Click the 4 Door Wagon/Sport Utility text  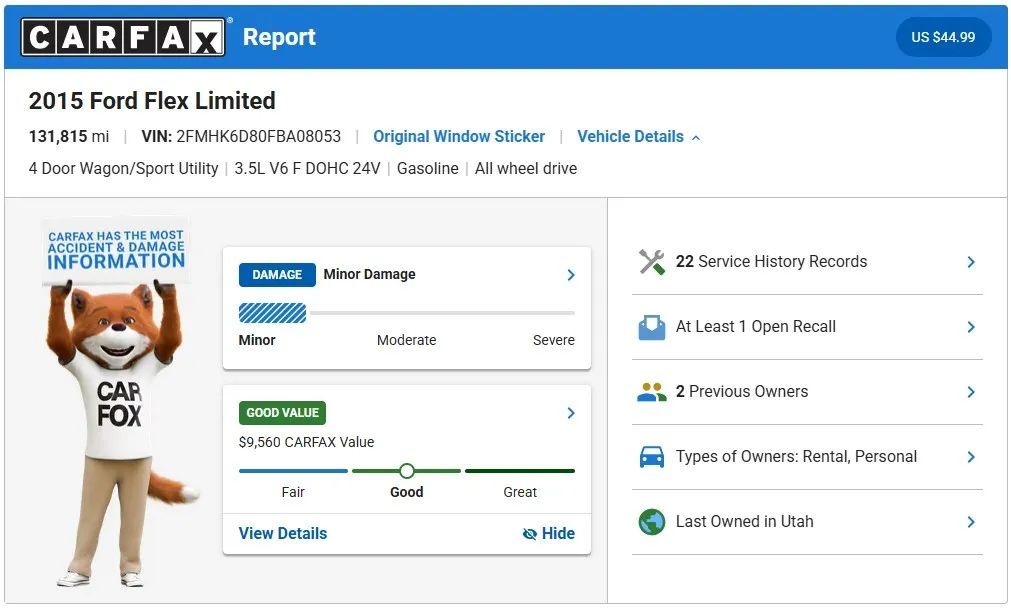[123, 169]
